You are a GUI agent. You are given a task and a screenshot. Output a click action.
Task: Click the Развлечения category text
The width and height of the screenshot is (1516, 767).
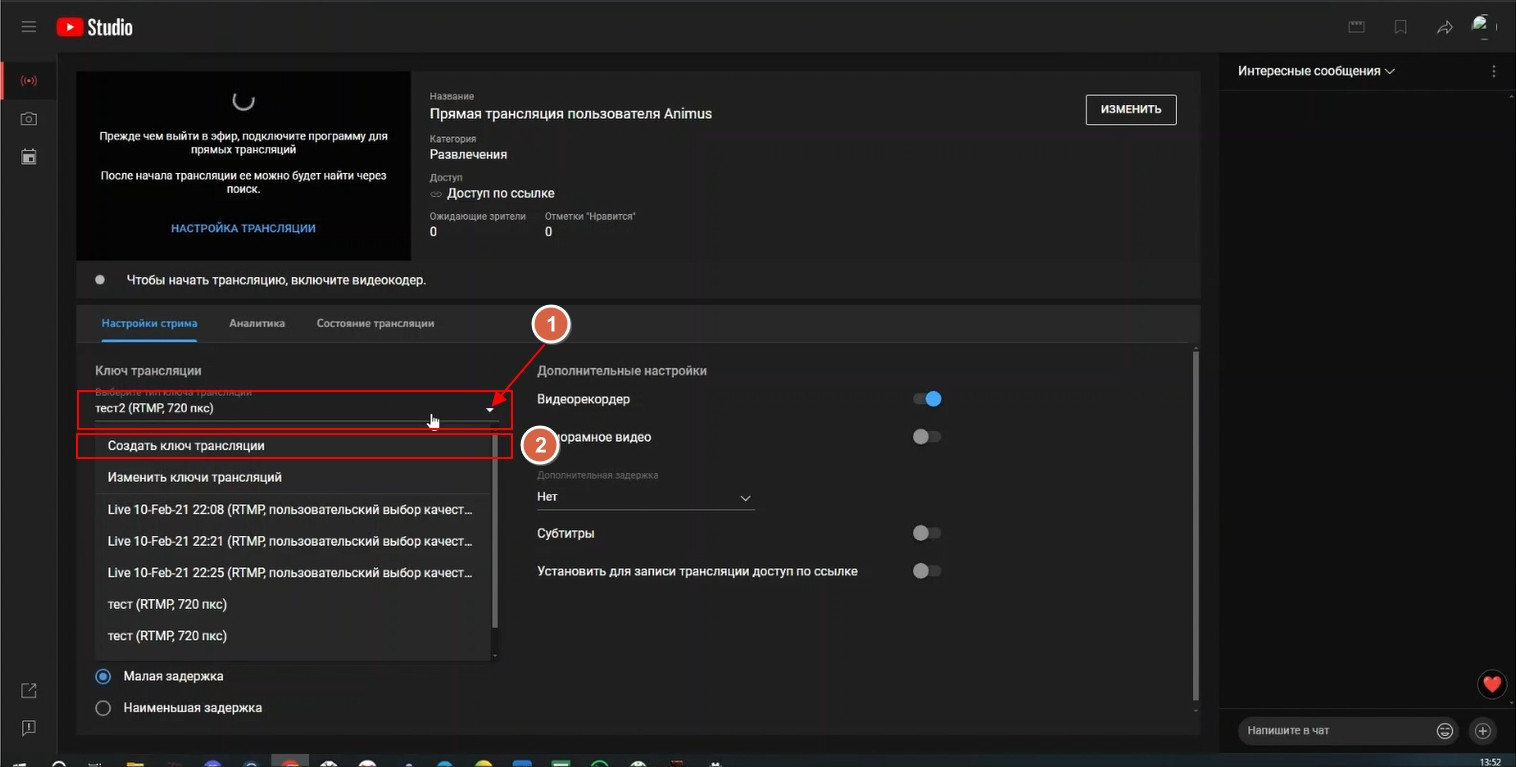pos(468,155)
